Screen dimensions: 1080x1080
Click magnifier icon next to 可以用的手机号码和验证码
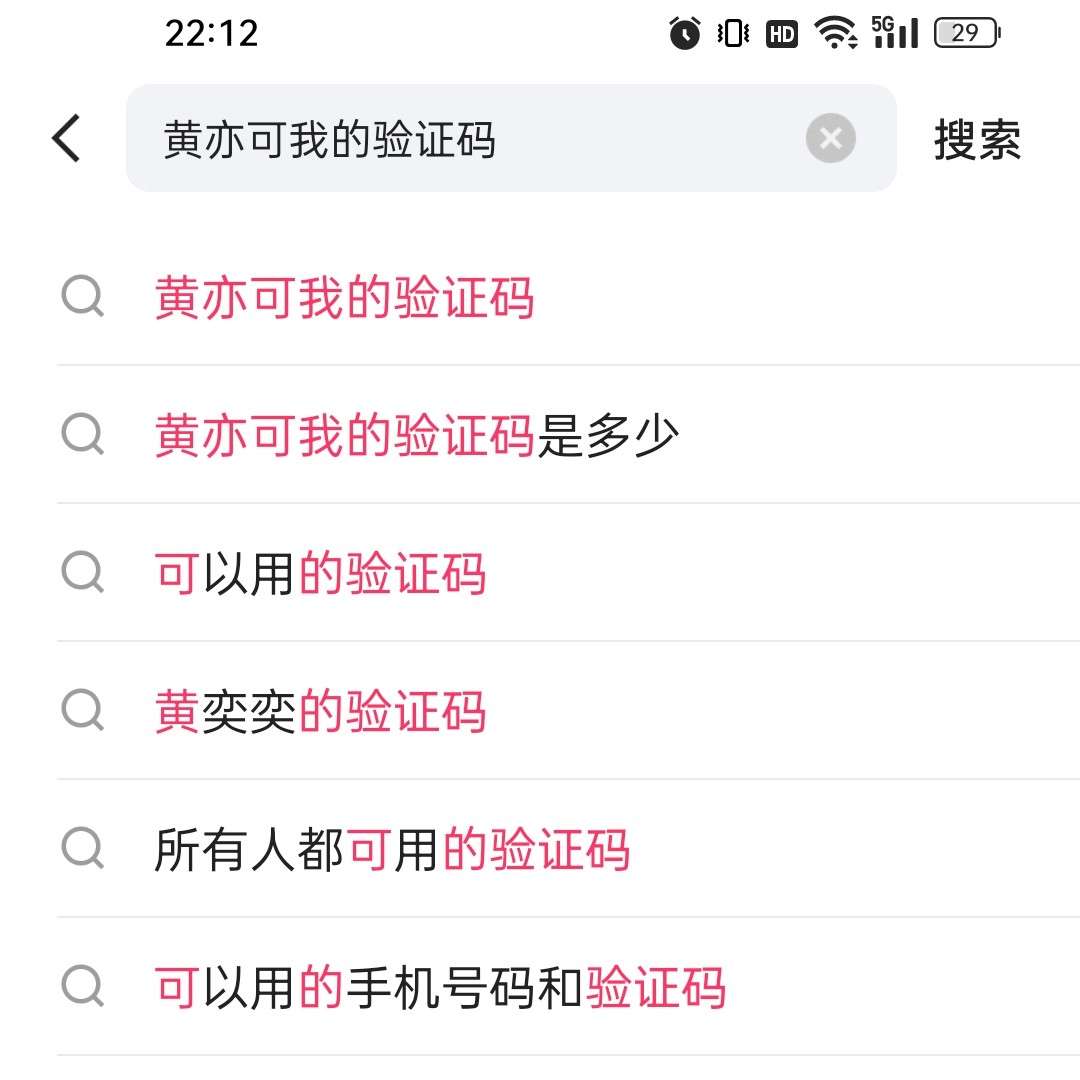[x=83, y=988]
